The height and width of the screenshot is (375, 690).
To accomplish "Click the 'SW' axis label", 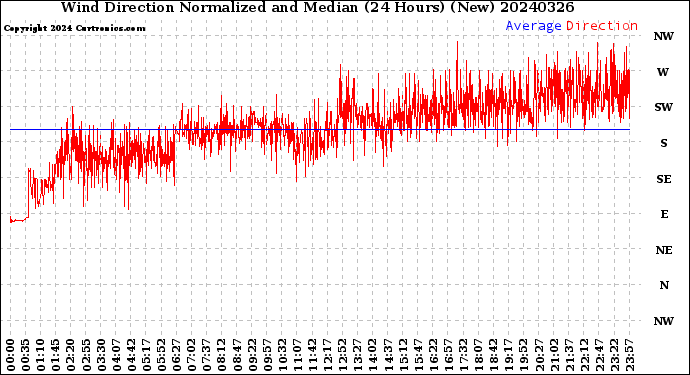I will (x=664, y=107).
